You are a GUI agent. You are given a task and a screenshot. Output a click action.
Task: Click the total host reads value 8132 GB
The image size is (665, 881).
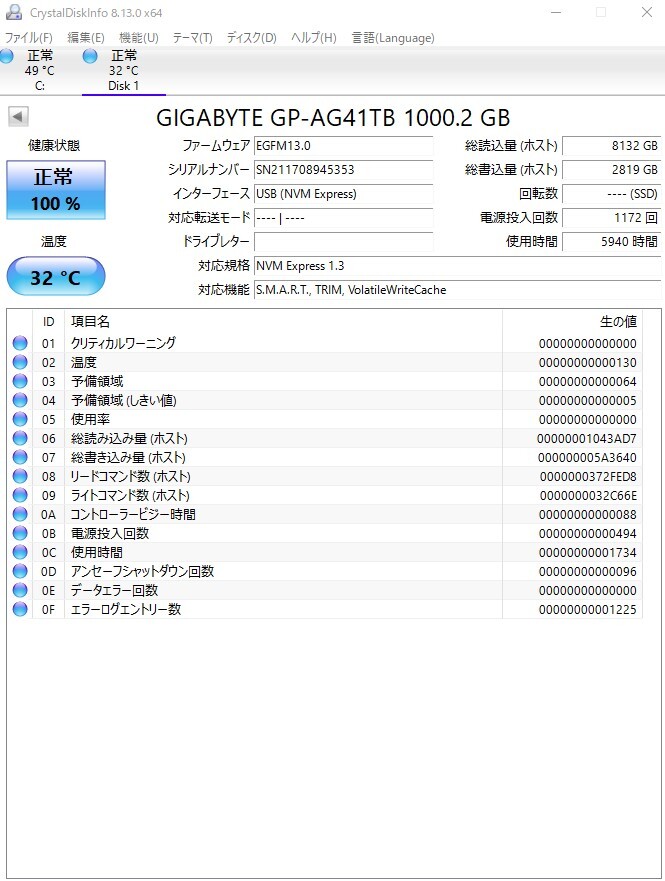612,146
